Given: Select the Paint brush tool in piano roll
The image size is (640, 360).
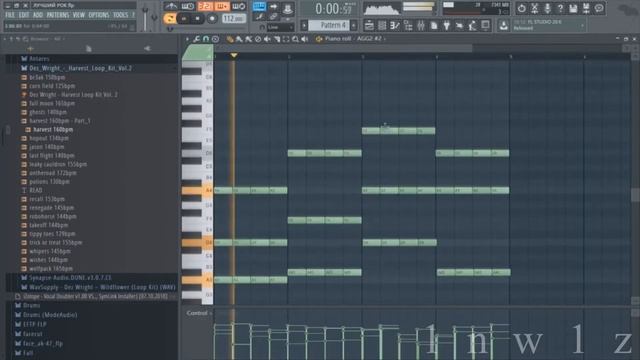Looking at the screenshot, I should pyautogui.click(x=239, y=39).
